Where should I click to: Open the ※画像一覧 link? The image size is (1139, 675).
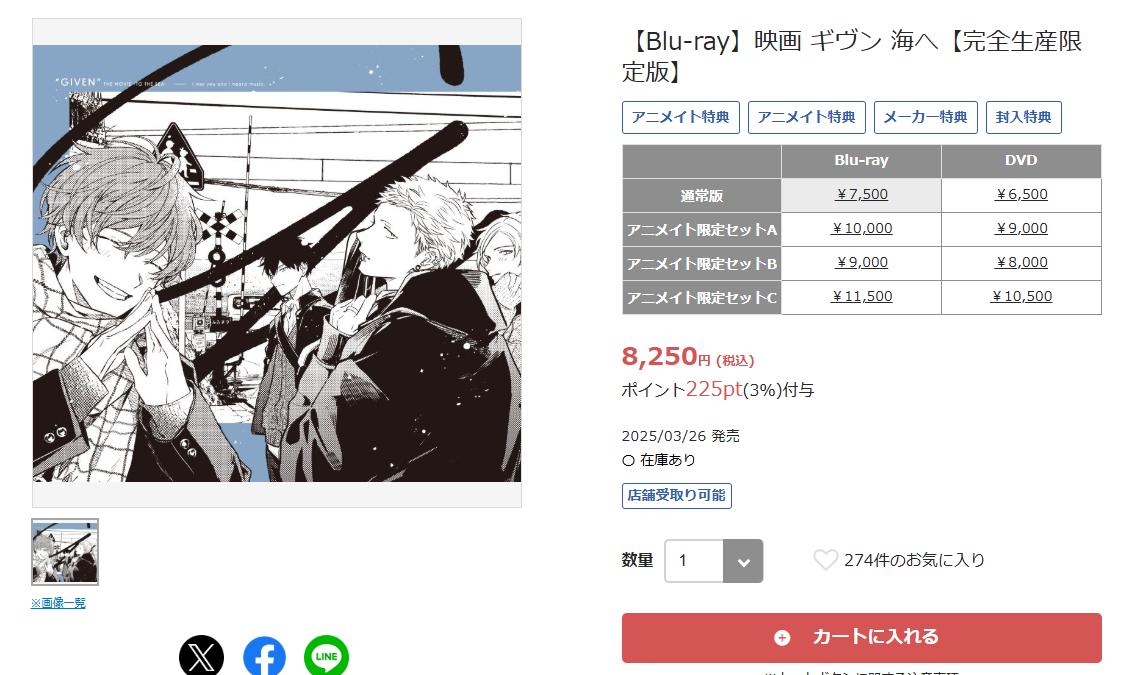[x=58, y=603]
